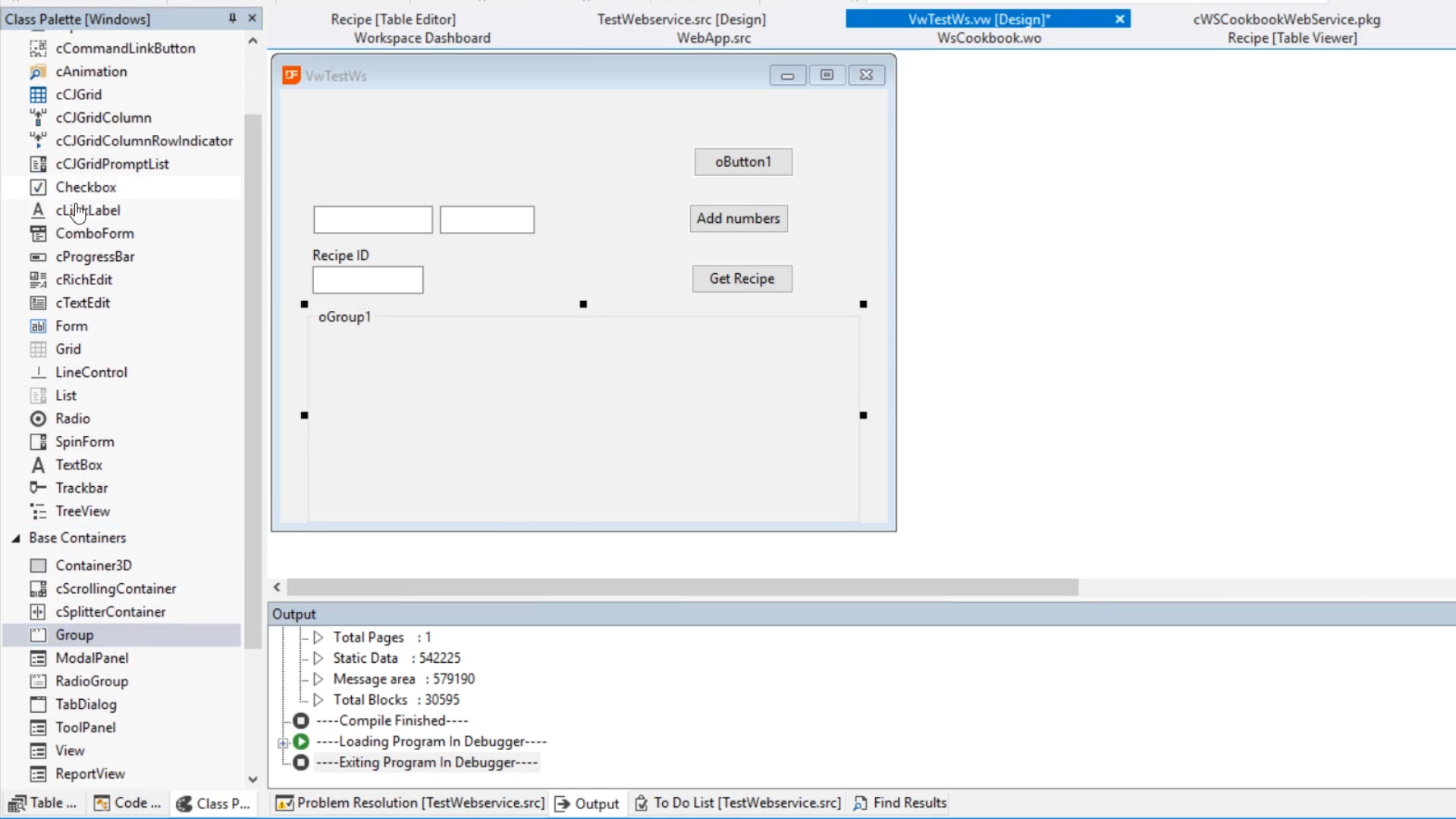Switch to TestWebservice.src Design tab

click(681, 19)
